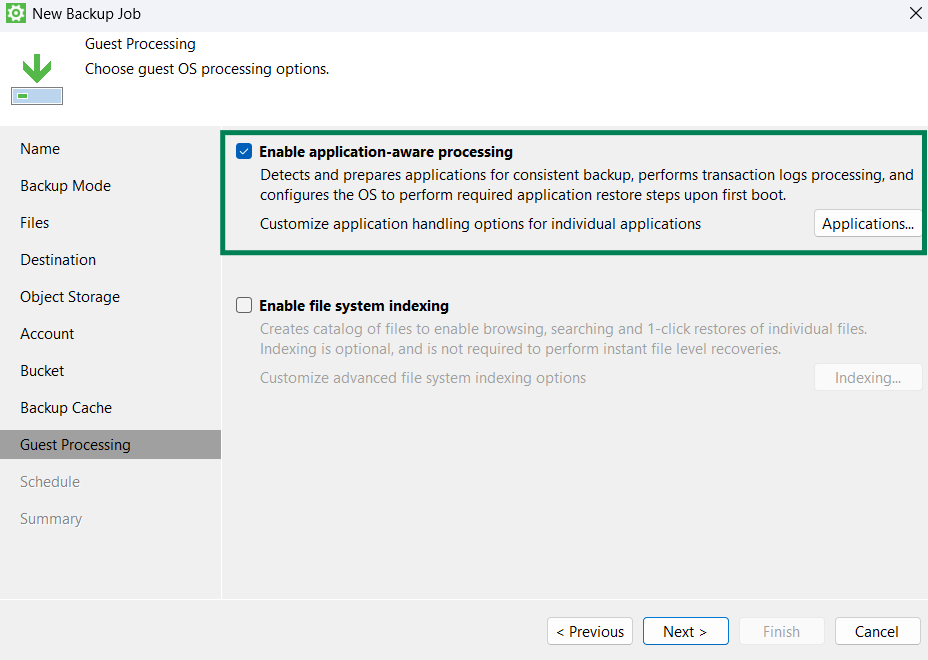This screenshot has height=660, width=928.
Task: Click the green download arrow wizard icon
Action: tap(37, 79)
